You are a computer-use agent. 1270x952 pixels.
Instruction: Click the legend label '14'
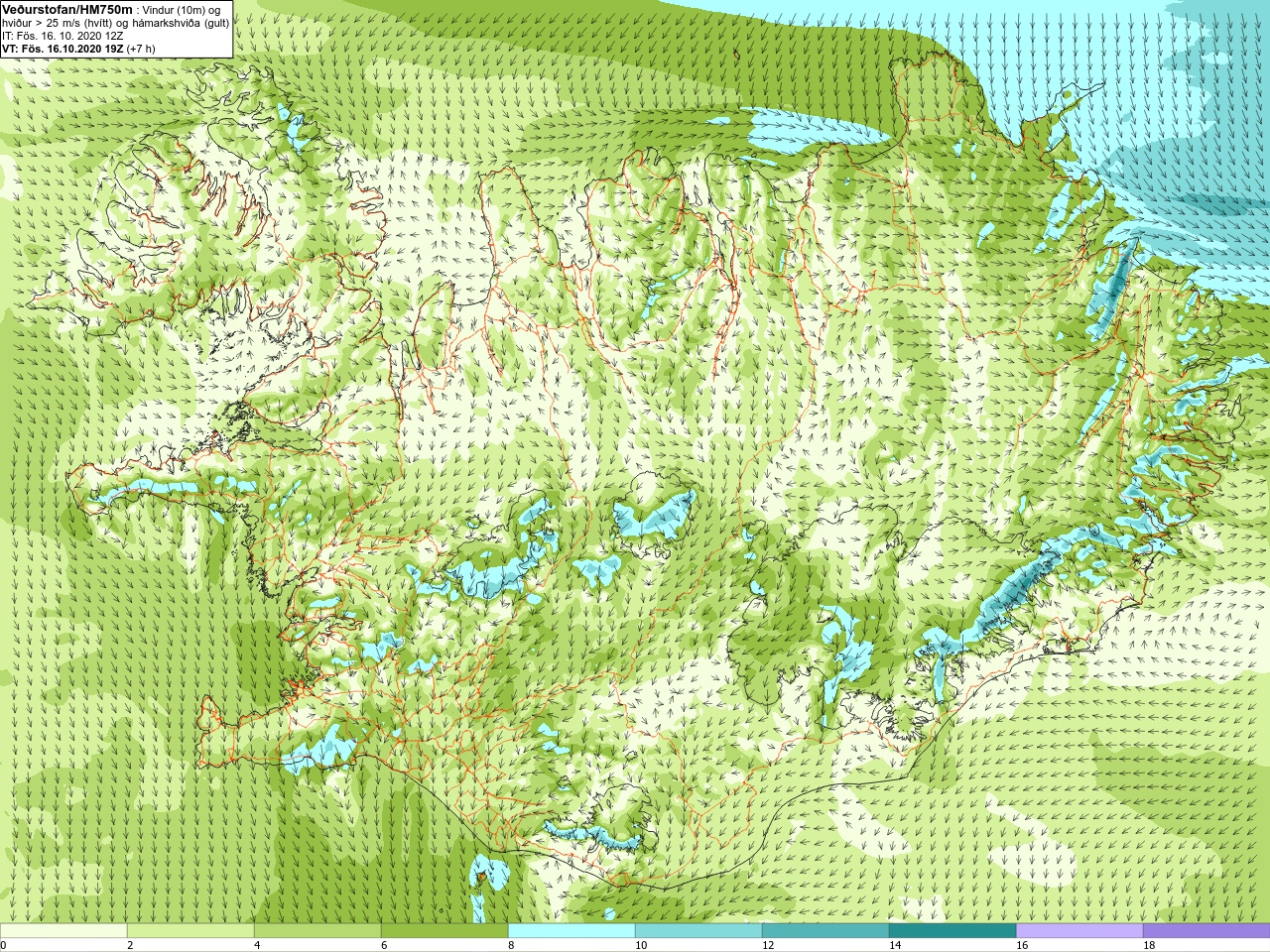894,946
